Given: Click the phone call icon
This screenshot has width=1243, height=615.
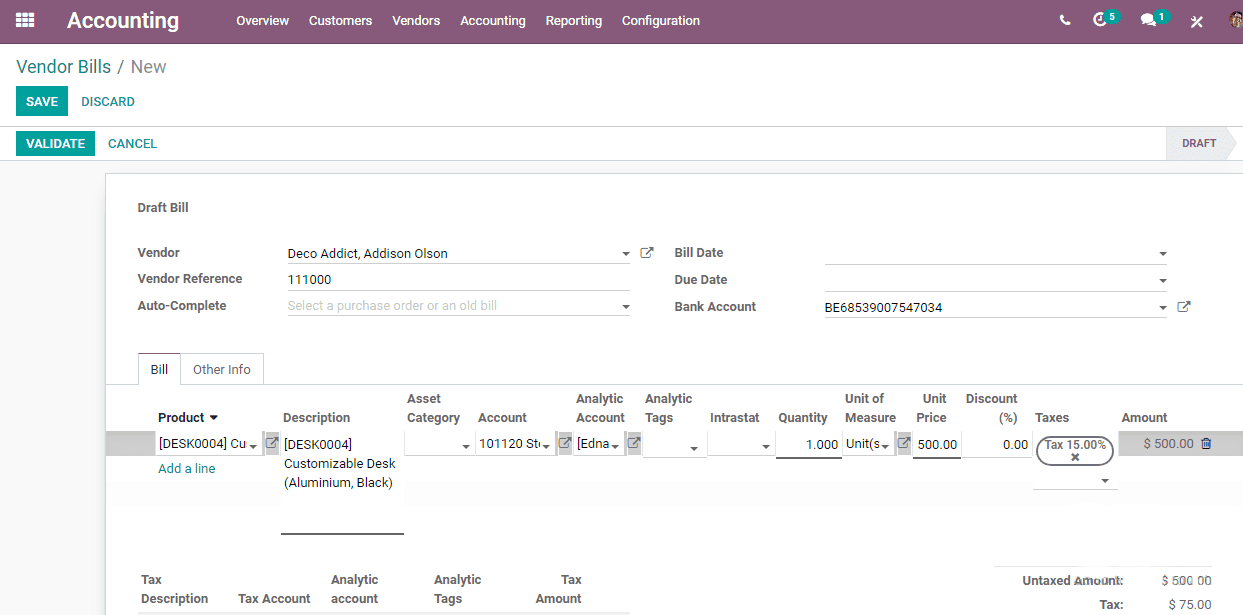Looking at the screenshot, I should pyautogui.click(x=1065, y=20).
